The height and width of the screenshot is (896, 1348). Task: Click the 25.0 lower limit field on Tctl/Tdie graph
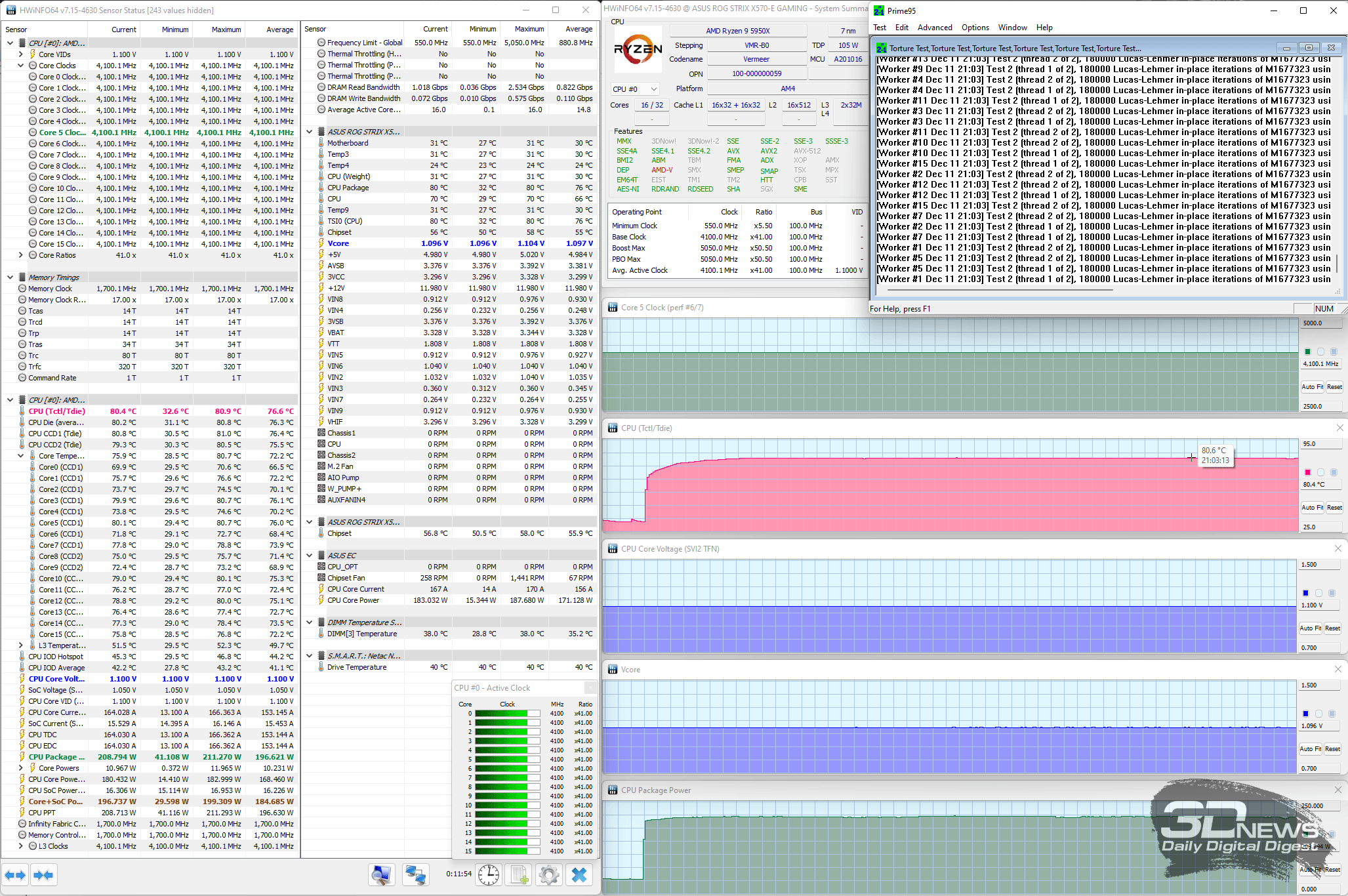(1321, 527)
